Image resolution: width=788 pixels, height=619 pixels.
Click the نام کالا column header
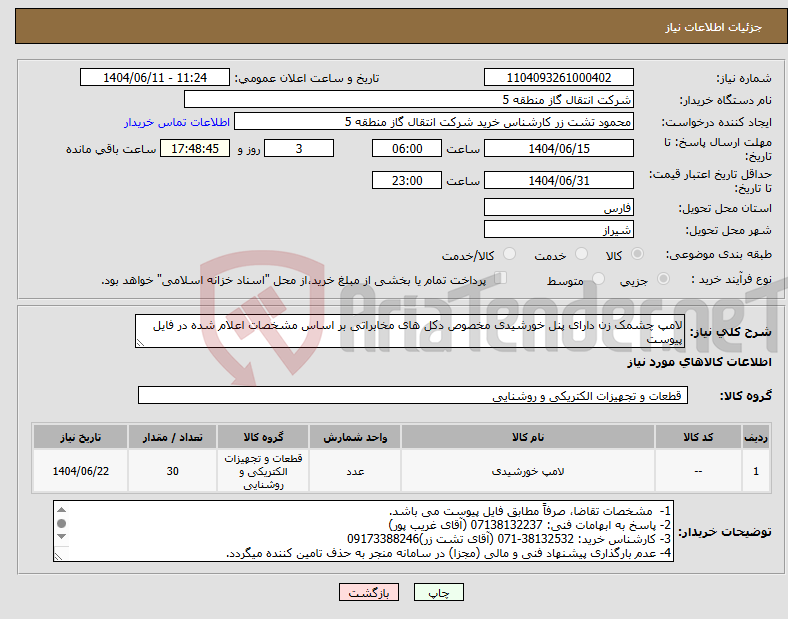click(x=528, y=437)
